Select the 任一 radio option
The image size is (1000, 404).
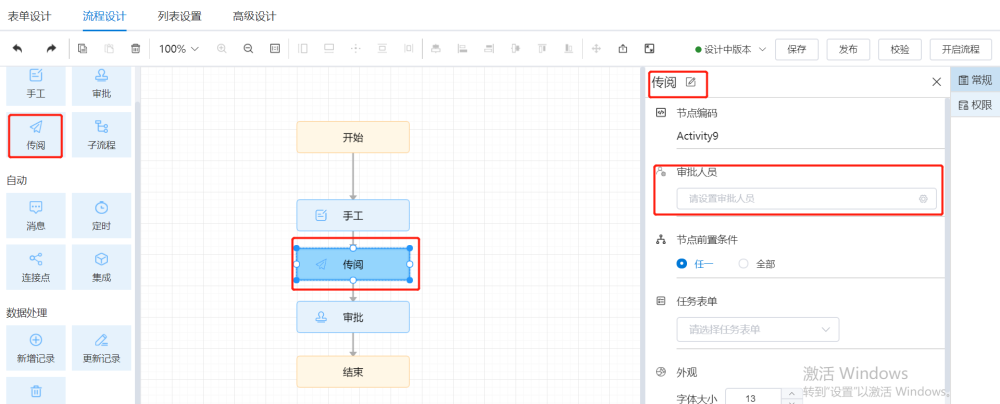click(x=682, y=264)
